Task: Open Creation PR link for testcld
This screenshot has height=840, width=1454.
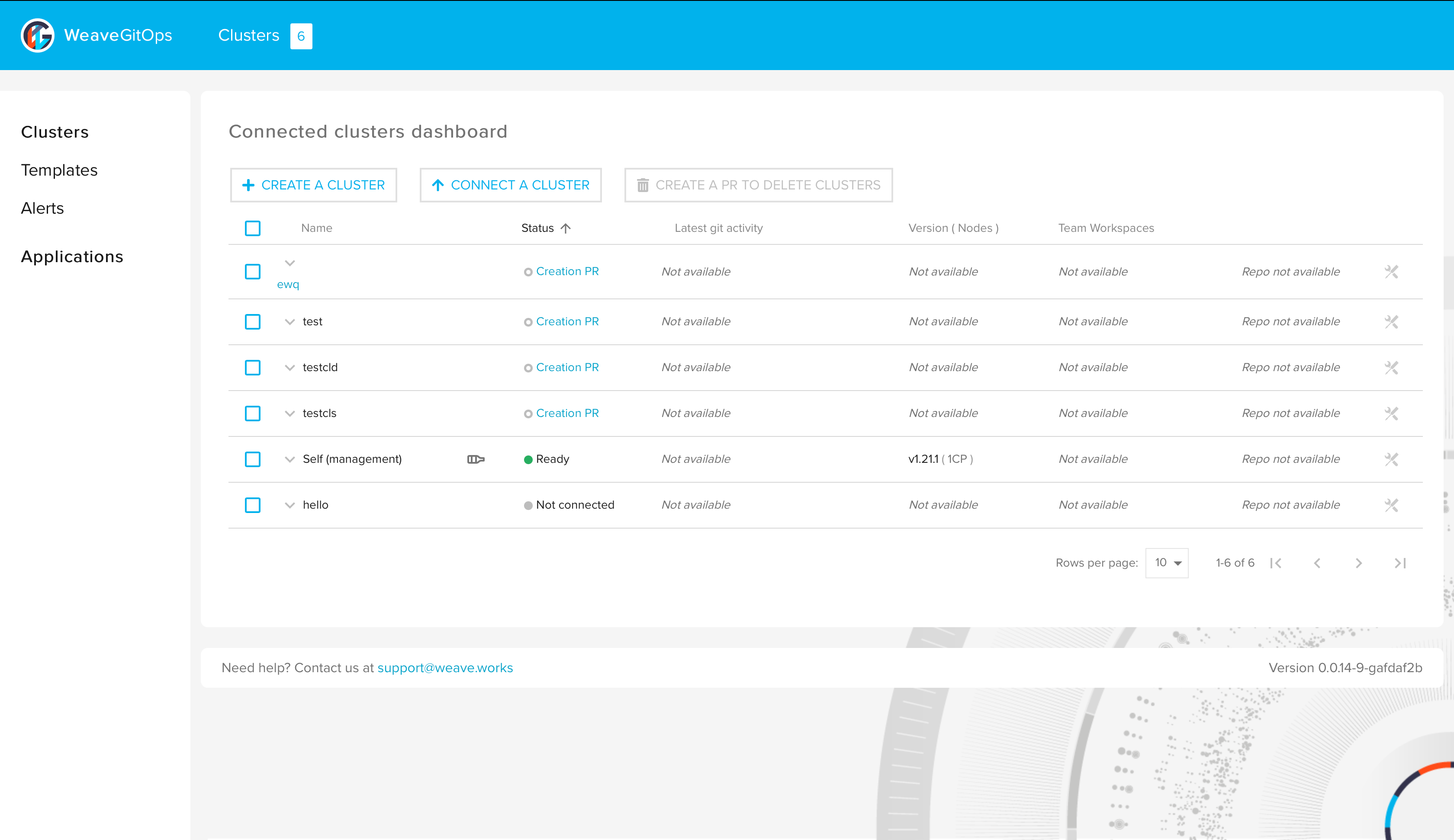Action: pos(567,368)
